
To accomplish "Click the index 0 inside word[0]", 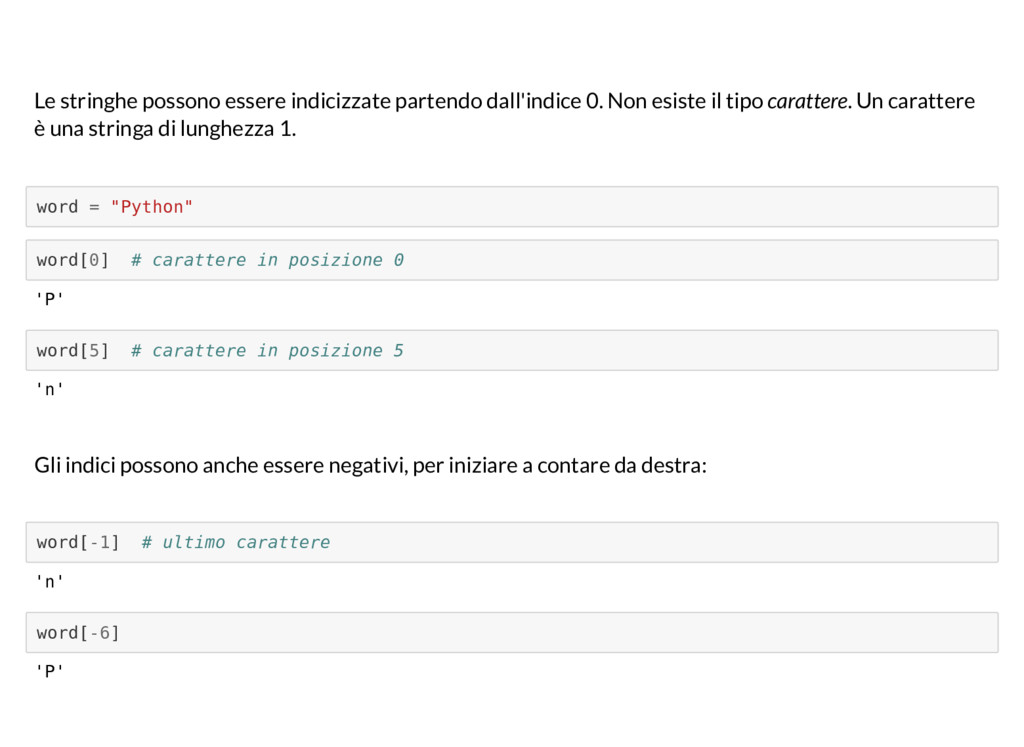I will point(94,260).
